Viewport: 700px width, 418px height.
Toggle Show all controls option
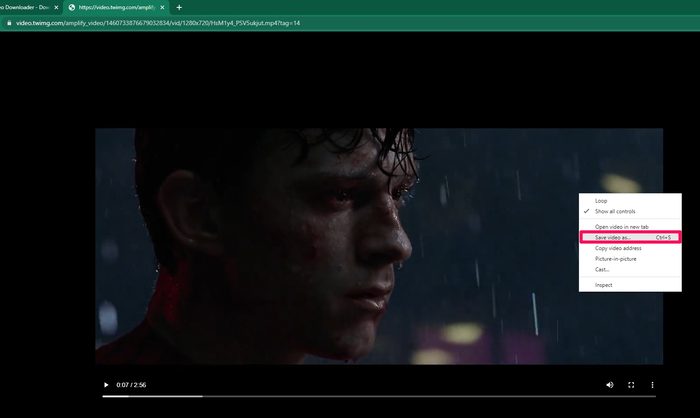click(x=630, y=211)
